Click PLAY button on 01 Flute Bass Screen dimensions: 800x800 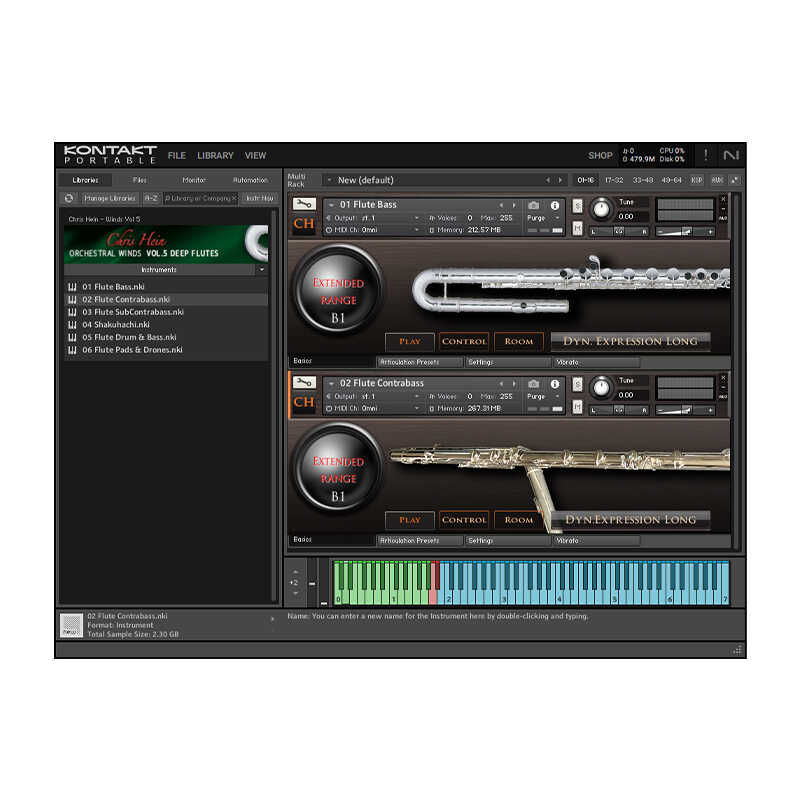pyautogui.click(x=410, y=342)
